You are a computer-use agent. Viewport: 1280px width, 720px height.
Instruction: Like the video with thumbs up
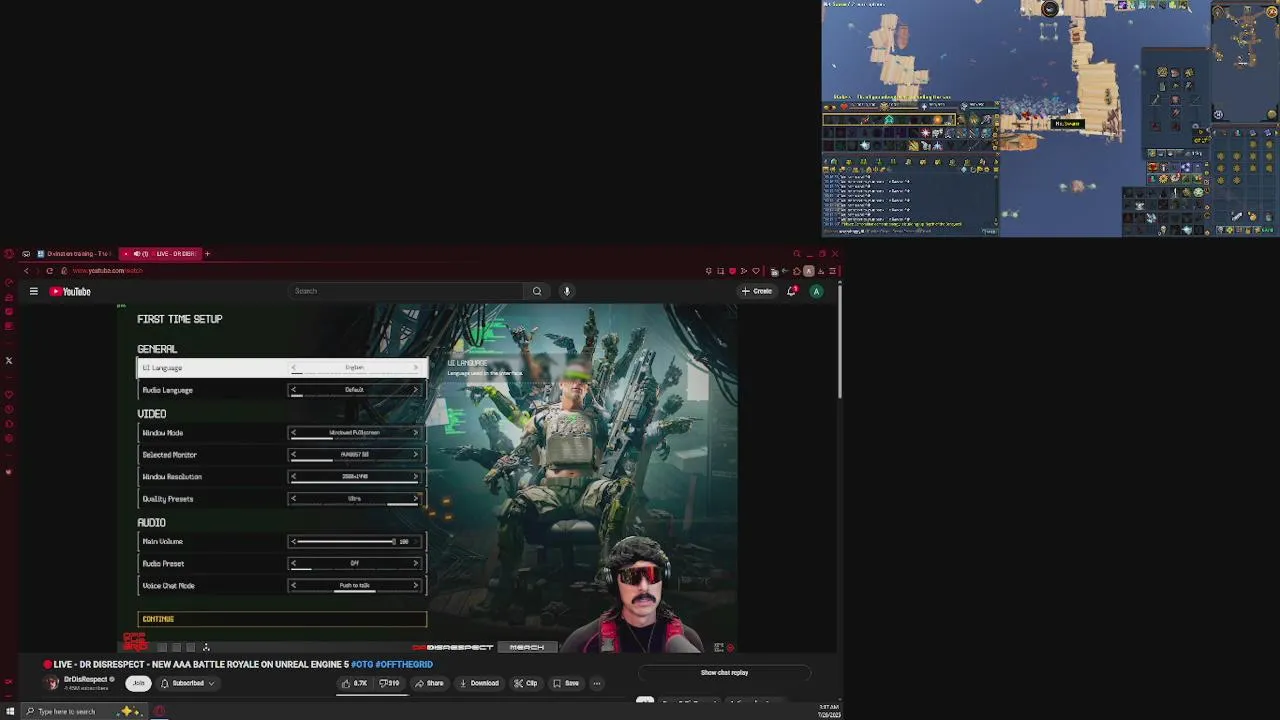(354, 683)
